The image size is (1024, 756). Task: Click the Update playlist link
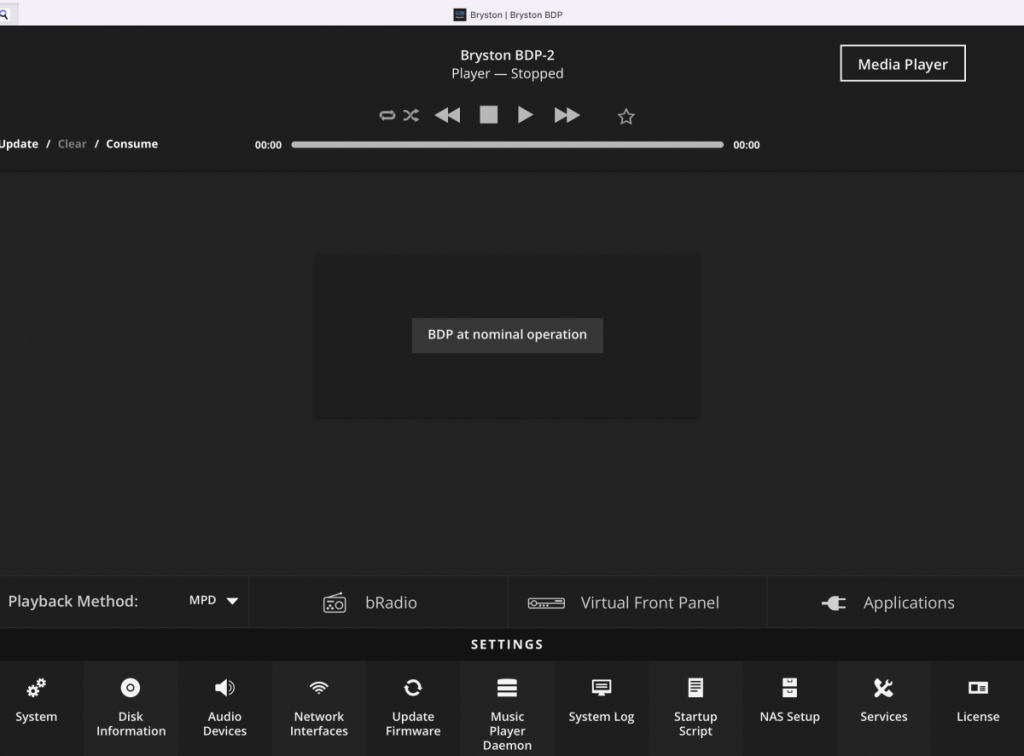pos(18,144)
